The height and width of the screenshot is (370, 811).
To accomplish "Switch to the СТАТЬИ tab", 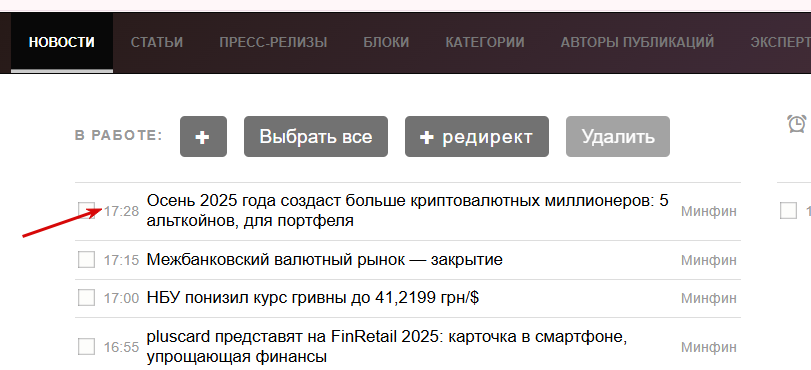I will [x=157, y=42].
